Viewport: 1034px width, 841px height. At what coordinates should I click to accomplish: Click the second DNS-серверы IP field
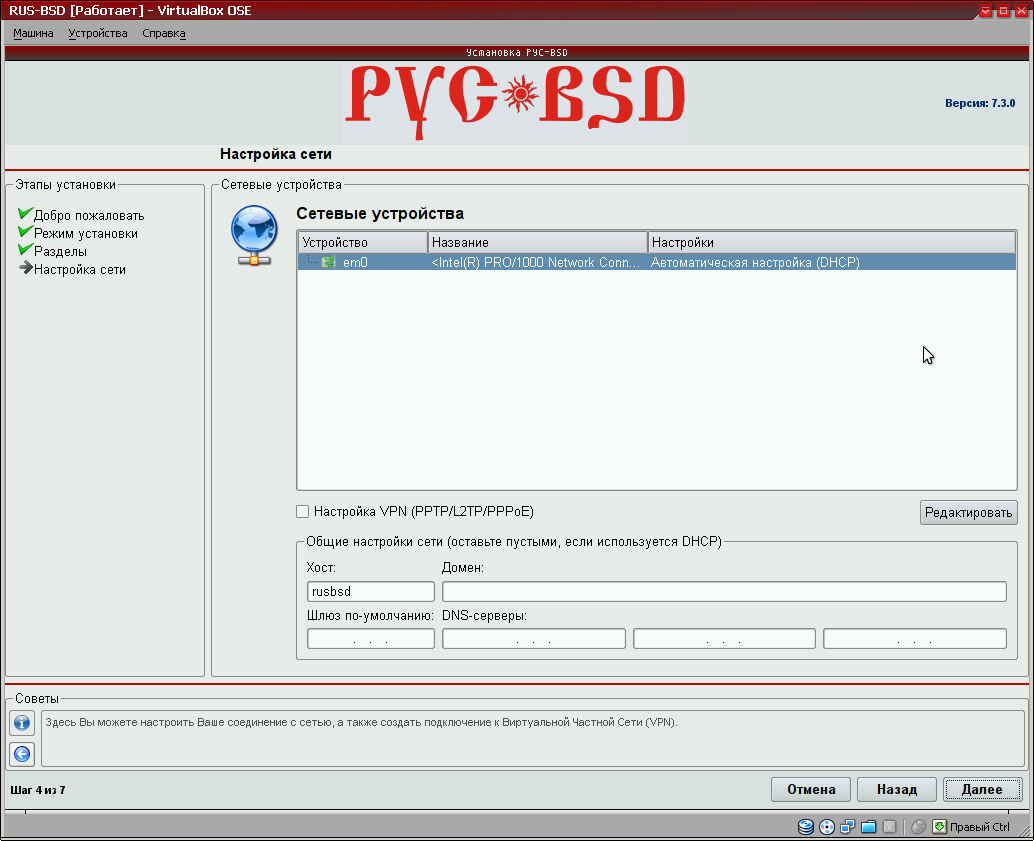pos(724,639)
